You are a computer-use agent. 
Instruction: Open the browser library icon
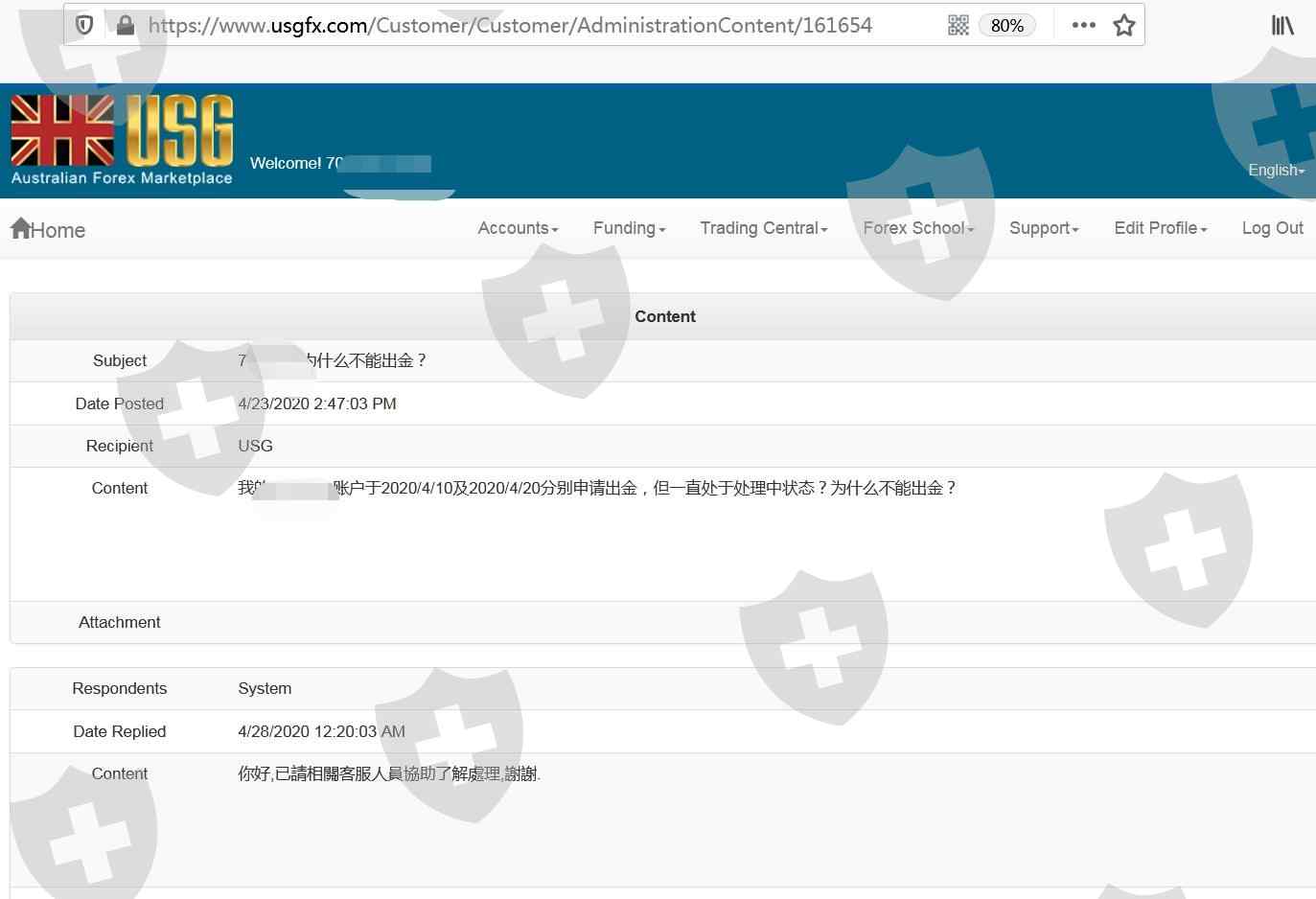click(x=1281, y=25)
